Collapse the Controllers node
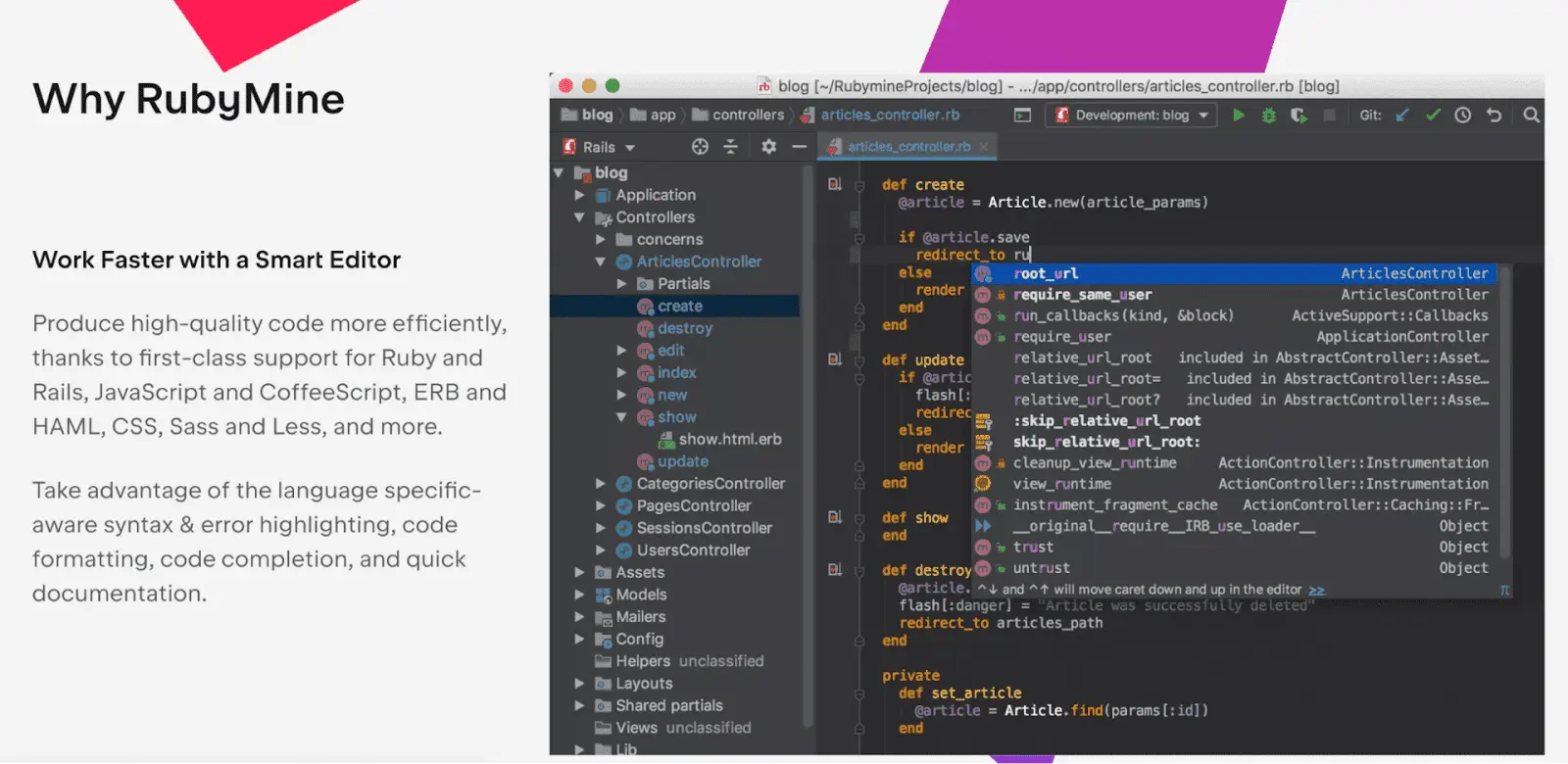1568x764 pixels. [579, 217]
